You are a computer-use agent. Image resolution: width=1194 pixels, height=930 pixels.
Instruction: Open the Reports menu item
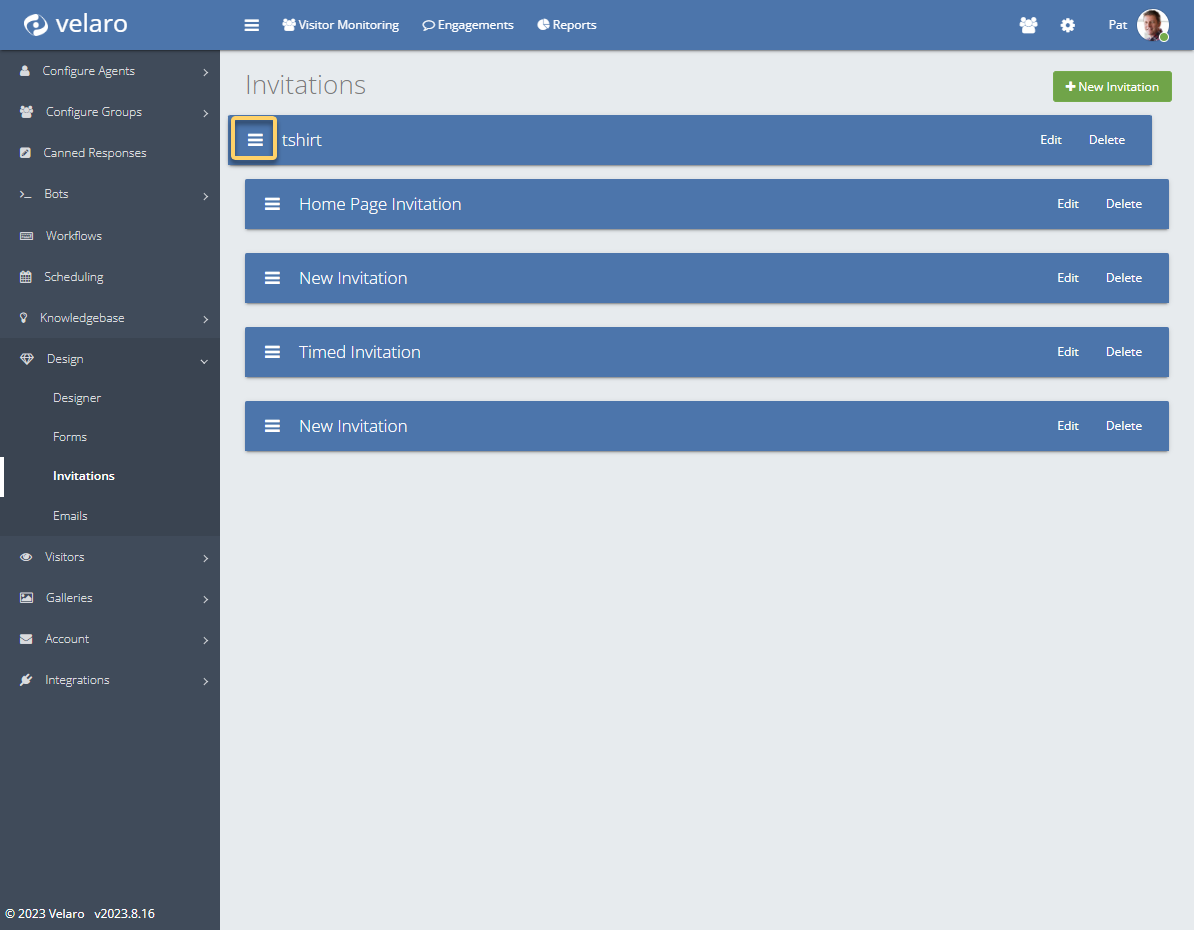pos(567,25)
